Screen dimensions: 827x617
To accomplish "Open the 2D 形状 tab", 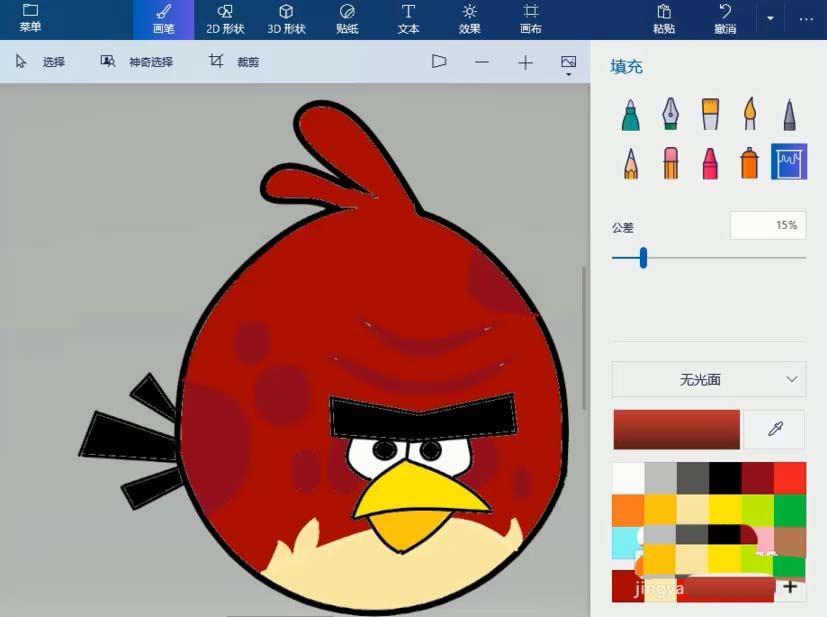I will tap(225, 20).
